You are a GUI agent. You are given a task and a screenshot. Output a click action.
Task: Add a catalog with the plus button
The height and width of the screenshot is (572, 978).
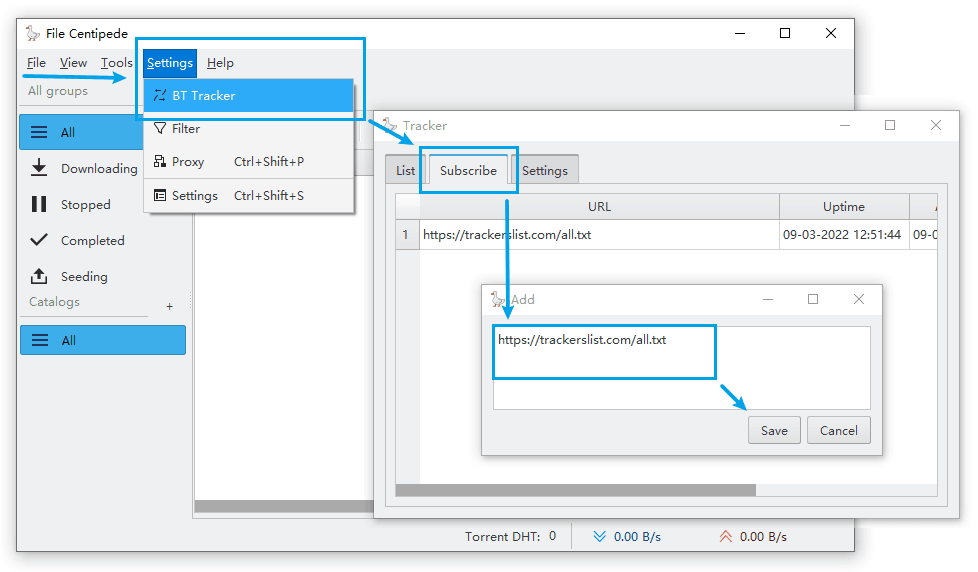(x=169, y=306)
